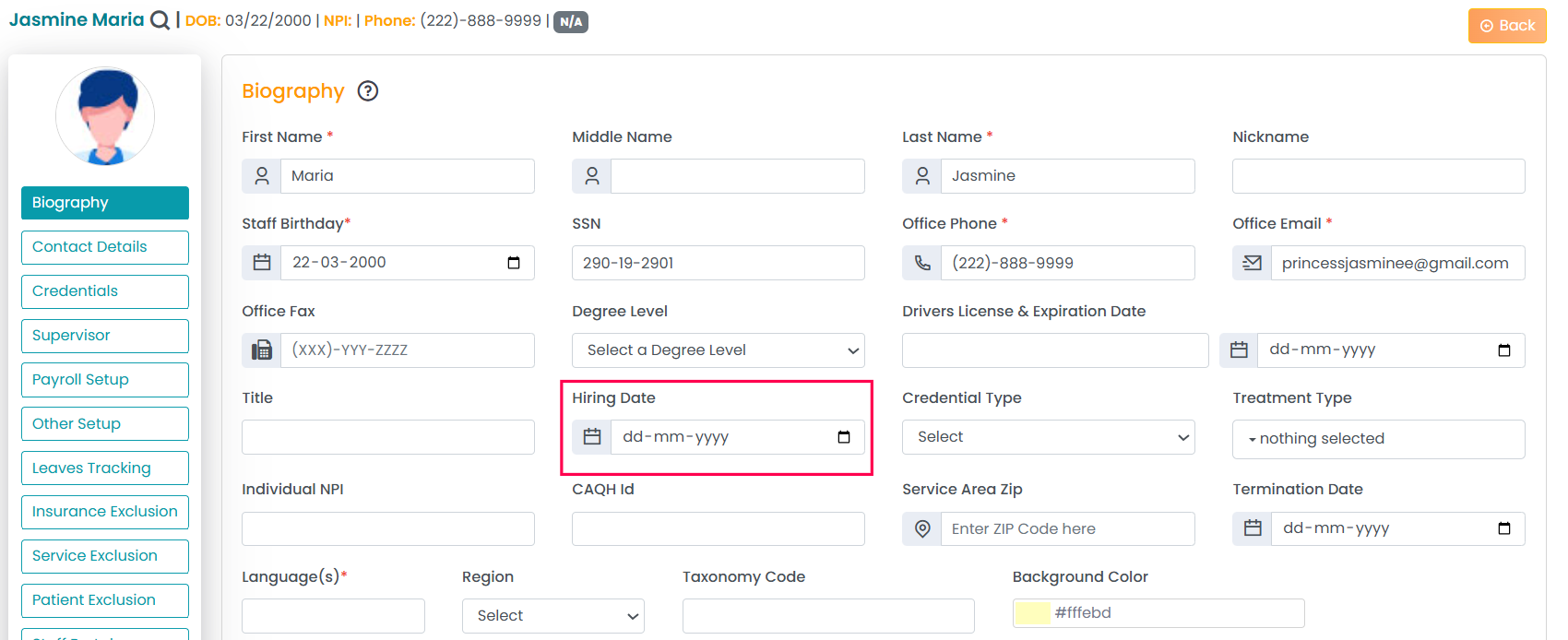Viewport: 1568px width, 640px height.
Task: Open the Credential Type select dropdown
Action: (1048, 437)
